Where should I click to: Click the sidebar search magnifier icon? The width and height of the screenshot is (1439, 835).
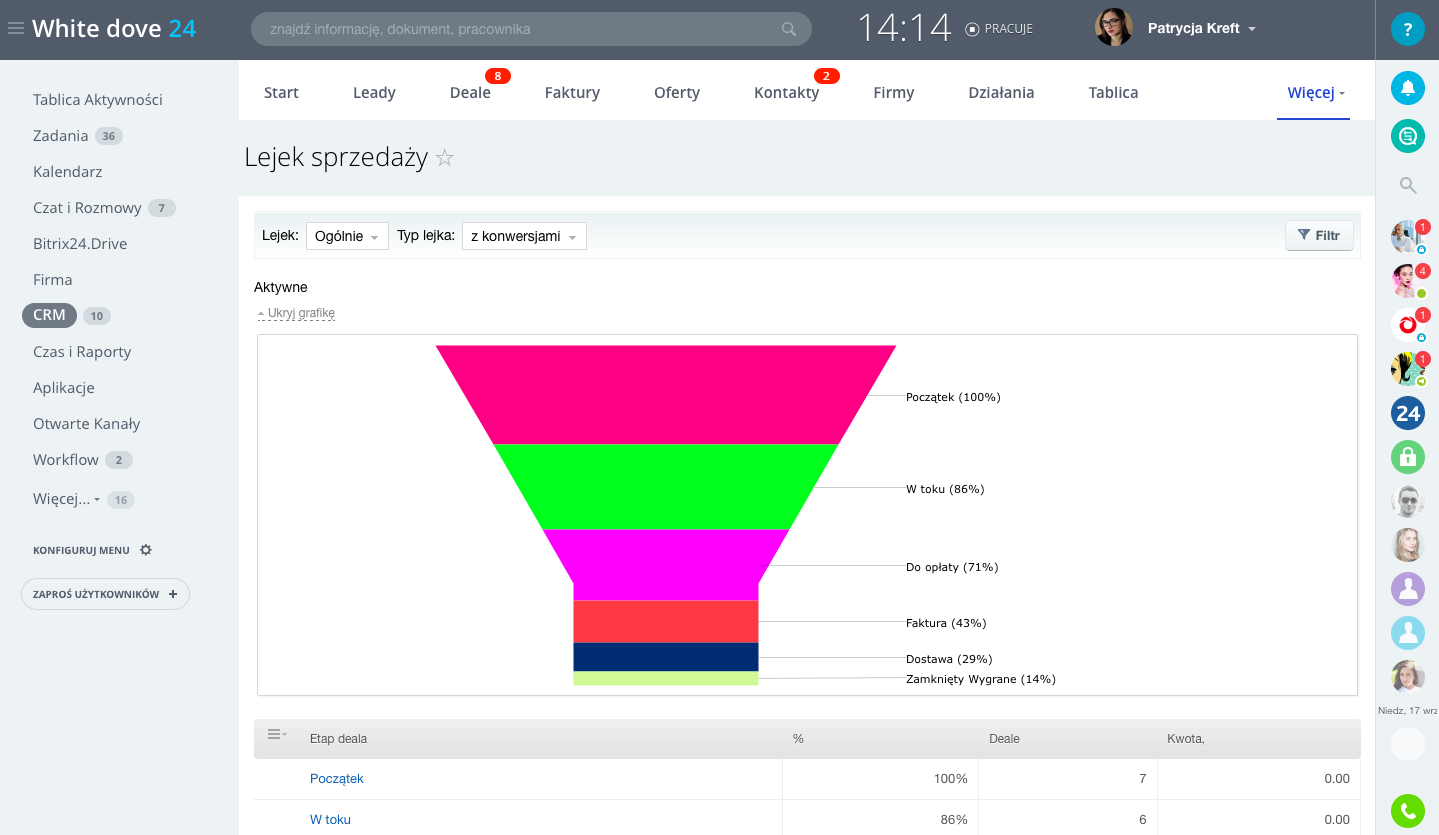click(1407, 185)
